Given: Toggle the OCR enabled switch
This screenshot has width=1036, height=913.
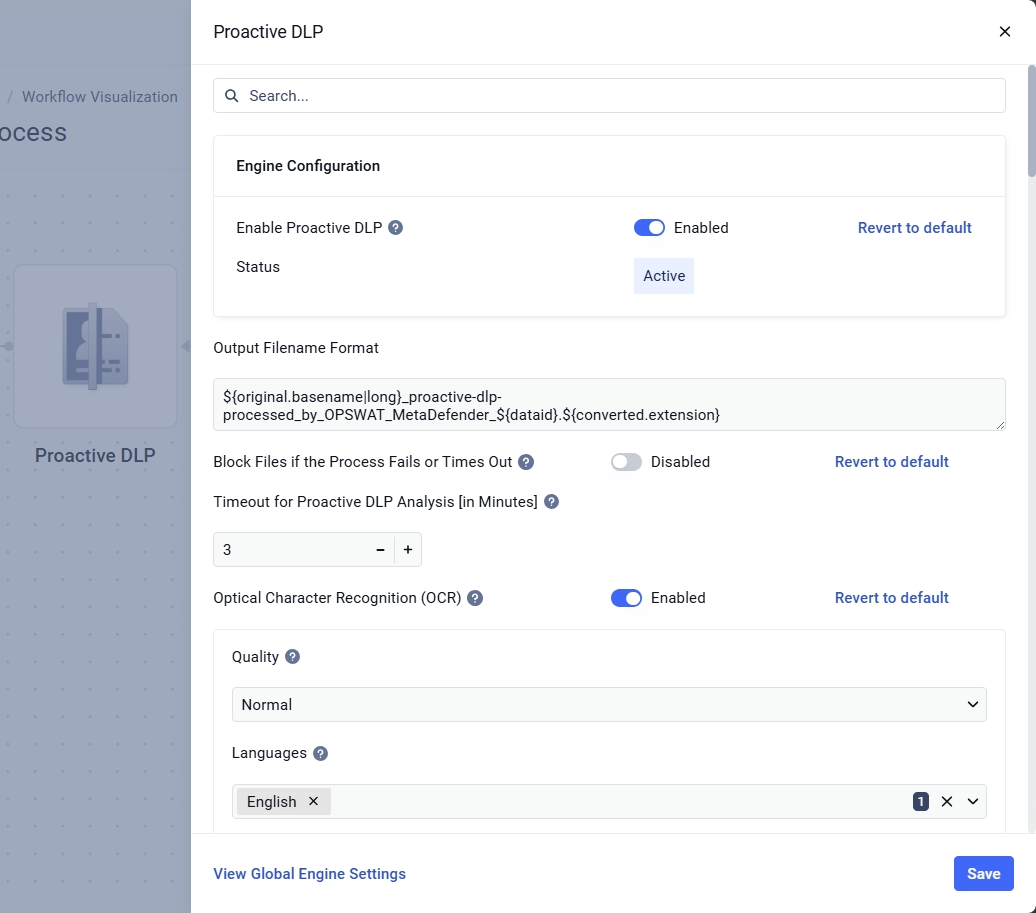Looking at the screenshot, I should [626, 598].
